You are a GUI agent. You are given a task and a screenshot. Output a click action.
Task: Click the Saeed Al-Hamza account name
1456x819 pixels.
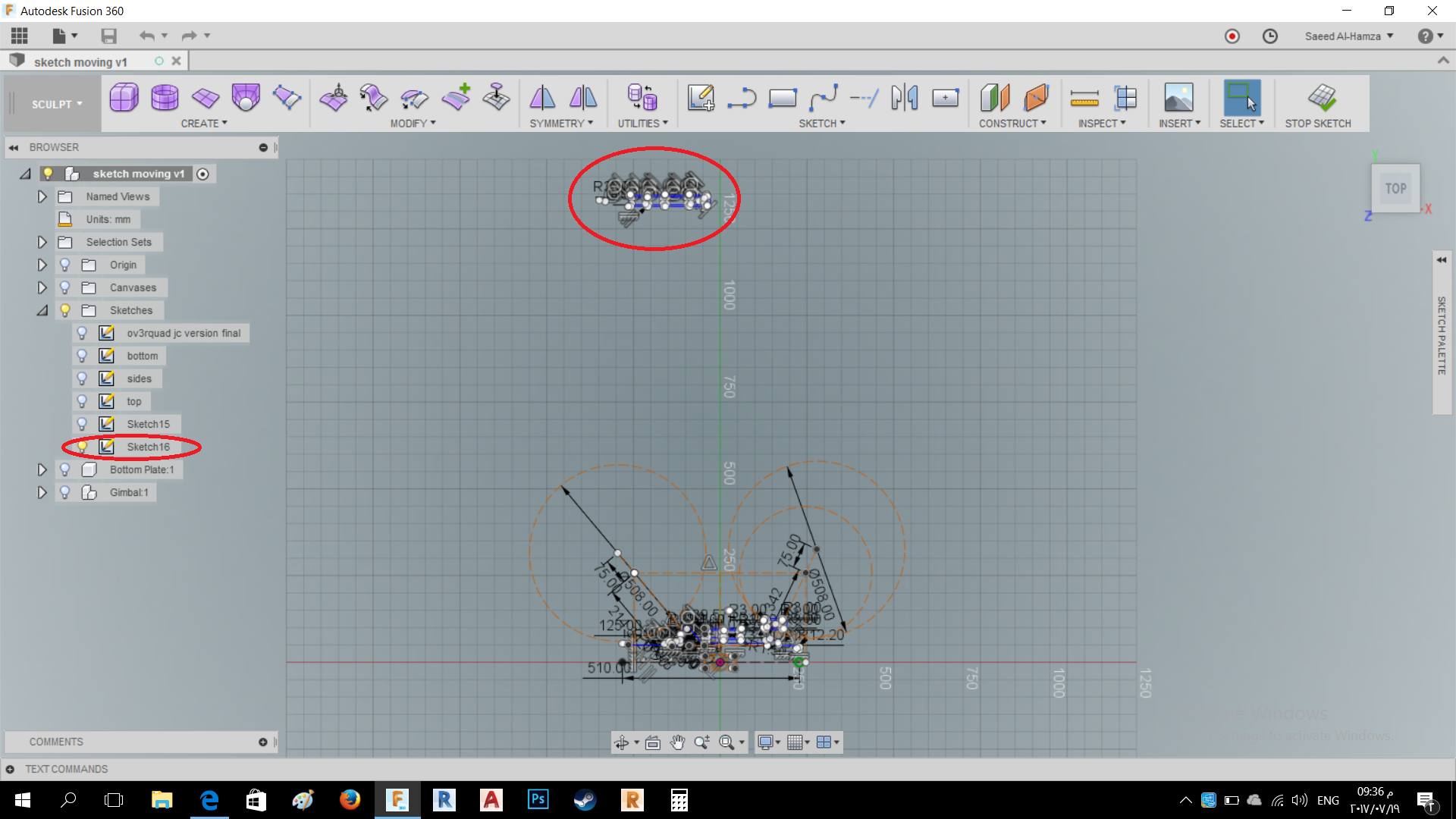1342,36
